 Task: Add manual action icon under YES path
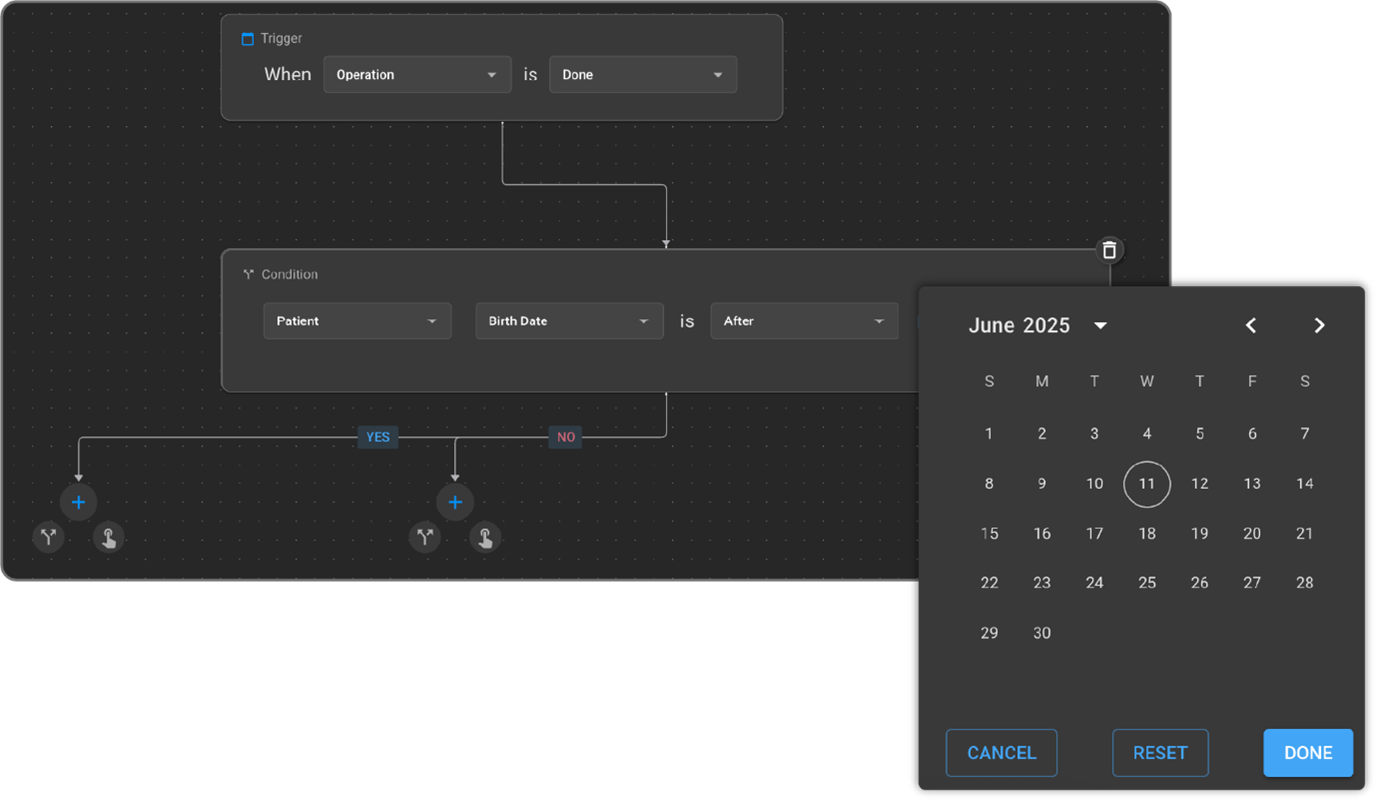tap(108, 538)
